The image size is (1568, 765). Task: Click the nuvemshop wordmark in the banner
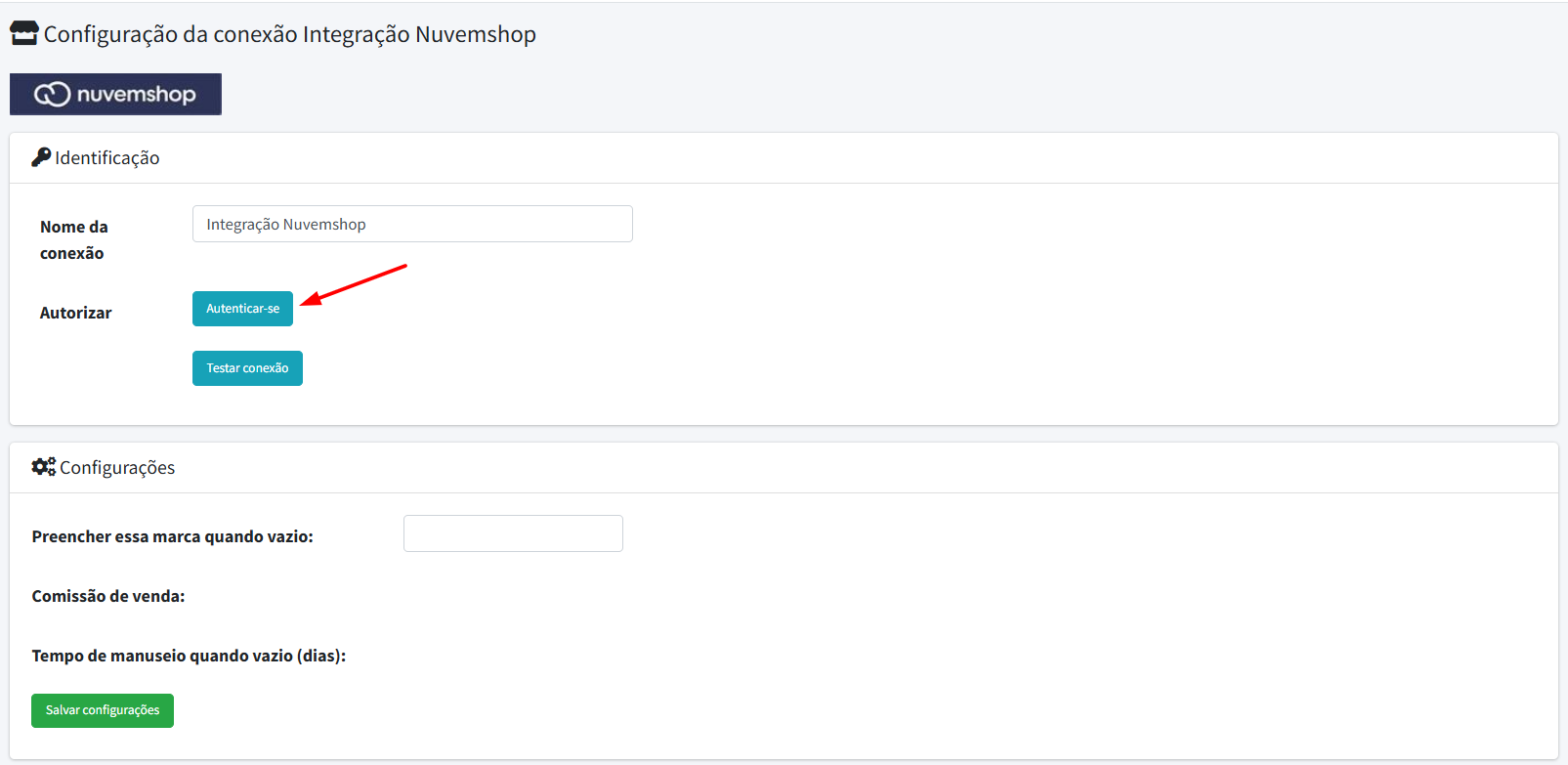click(x=136, y=94)
